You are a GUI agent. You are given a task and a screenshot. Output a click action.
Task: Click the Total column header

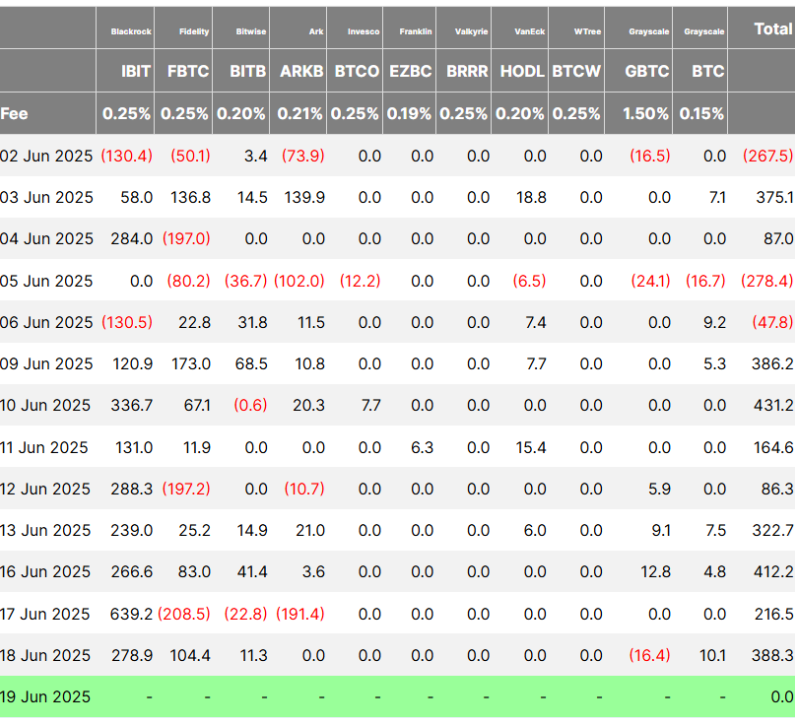point(773,29)
